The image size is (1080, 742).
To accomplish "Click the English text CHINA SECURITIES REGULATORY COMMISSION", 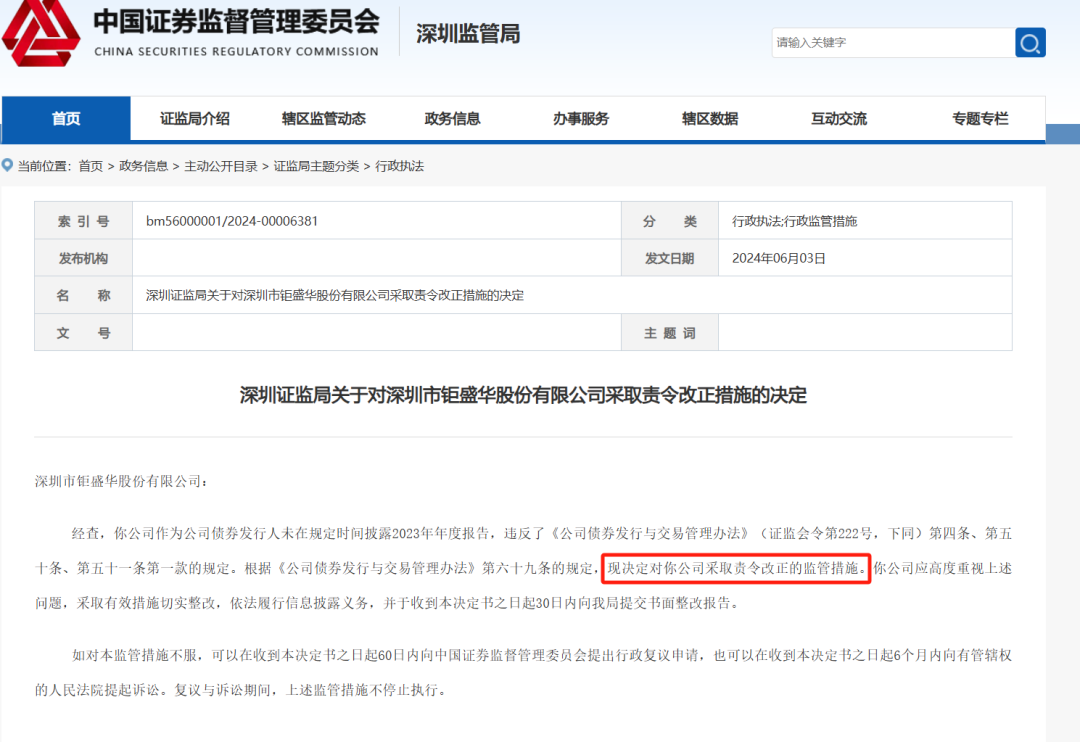I will [x=236, y=52].
